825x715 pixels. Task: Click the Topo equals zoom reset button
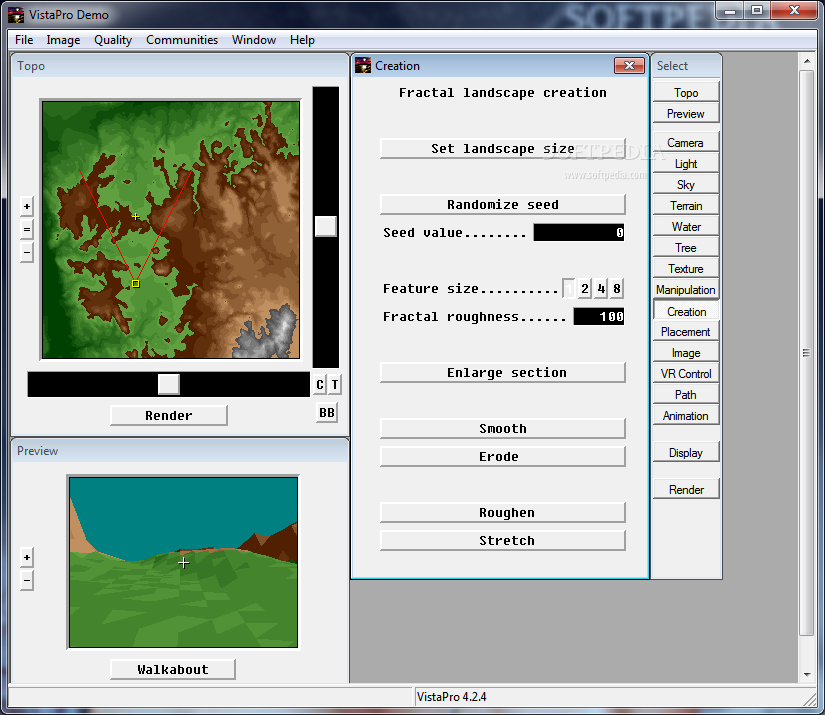pyautogui.click(x=27, y=229)
